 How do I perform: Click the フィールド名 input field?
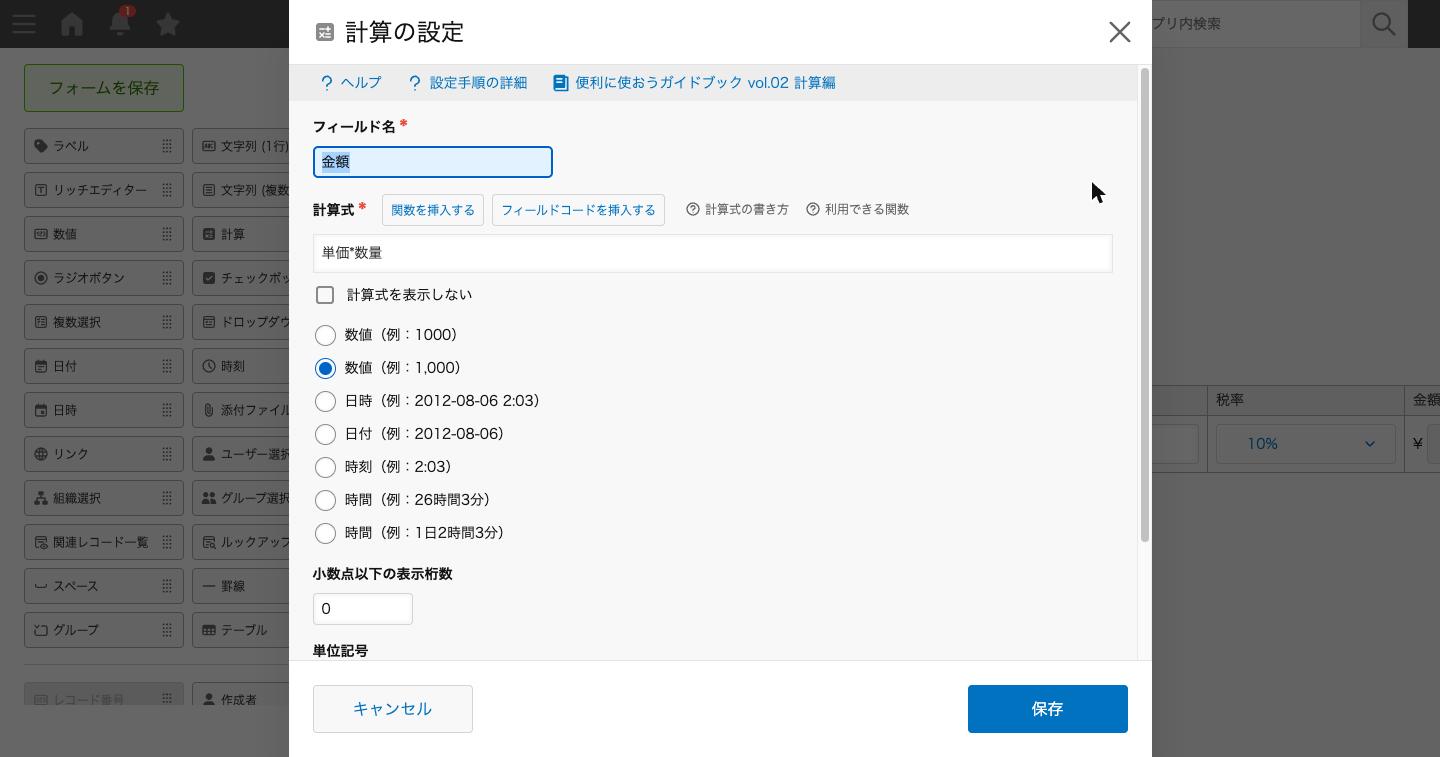[x=433, y=162]
